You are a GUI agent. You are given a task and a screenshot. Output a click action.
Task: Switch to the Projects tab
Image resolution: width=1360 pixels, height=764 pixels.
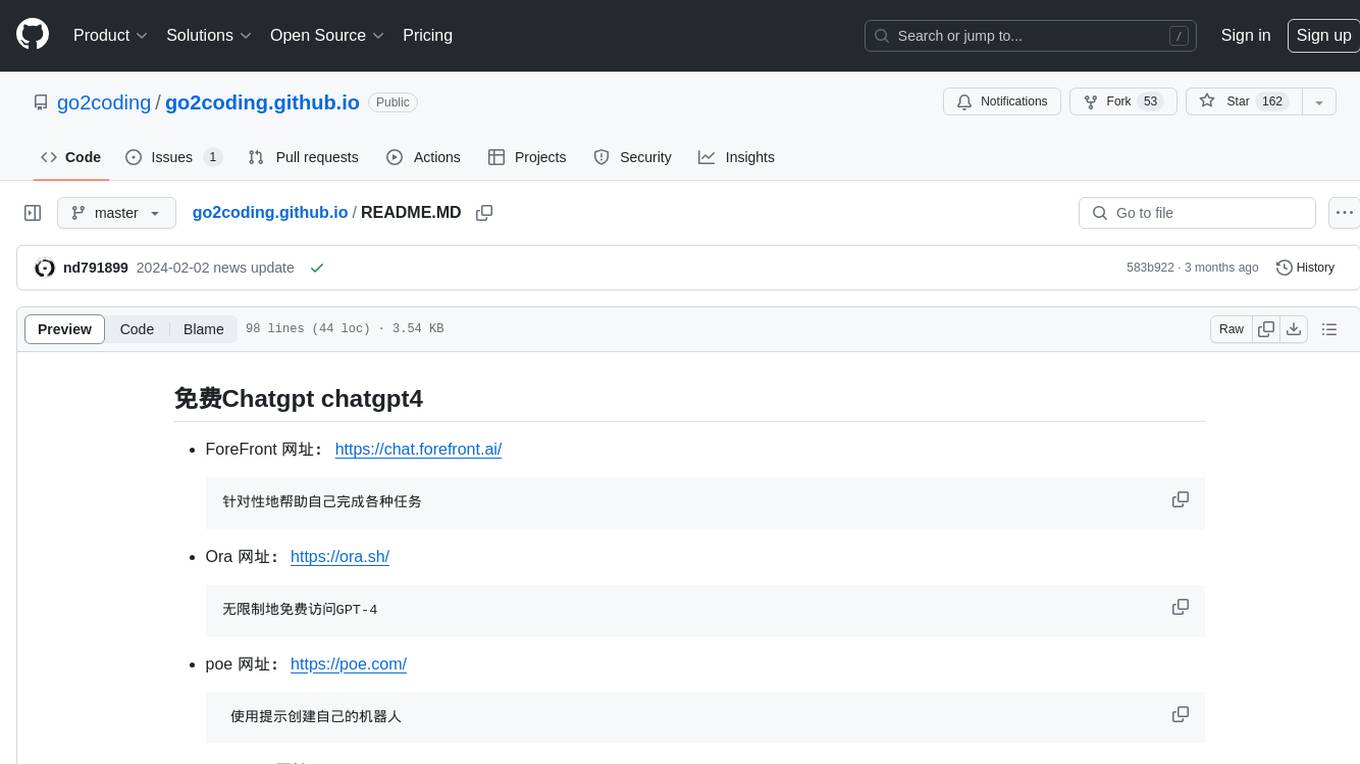(527, 157)
